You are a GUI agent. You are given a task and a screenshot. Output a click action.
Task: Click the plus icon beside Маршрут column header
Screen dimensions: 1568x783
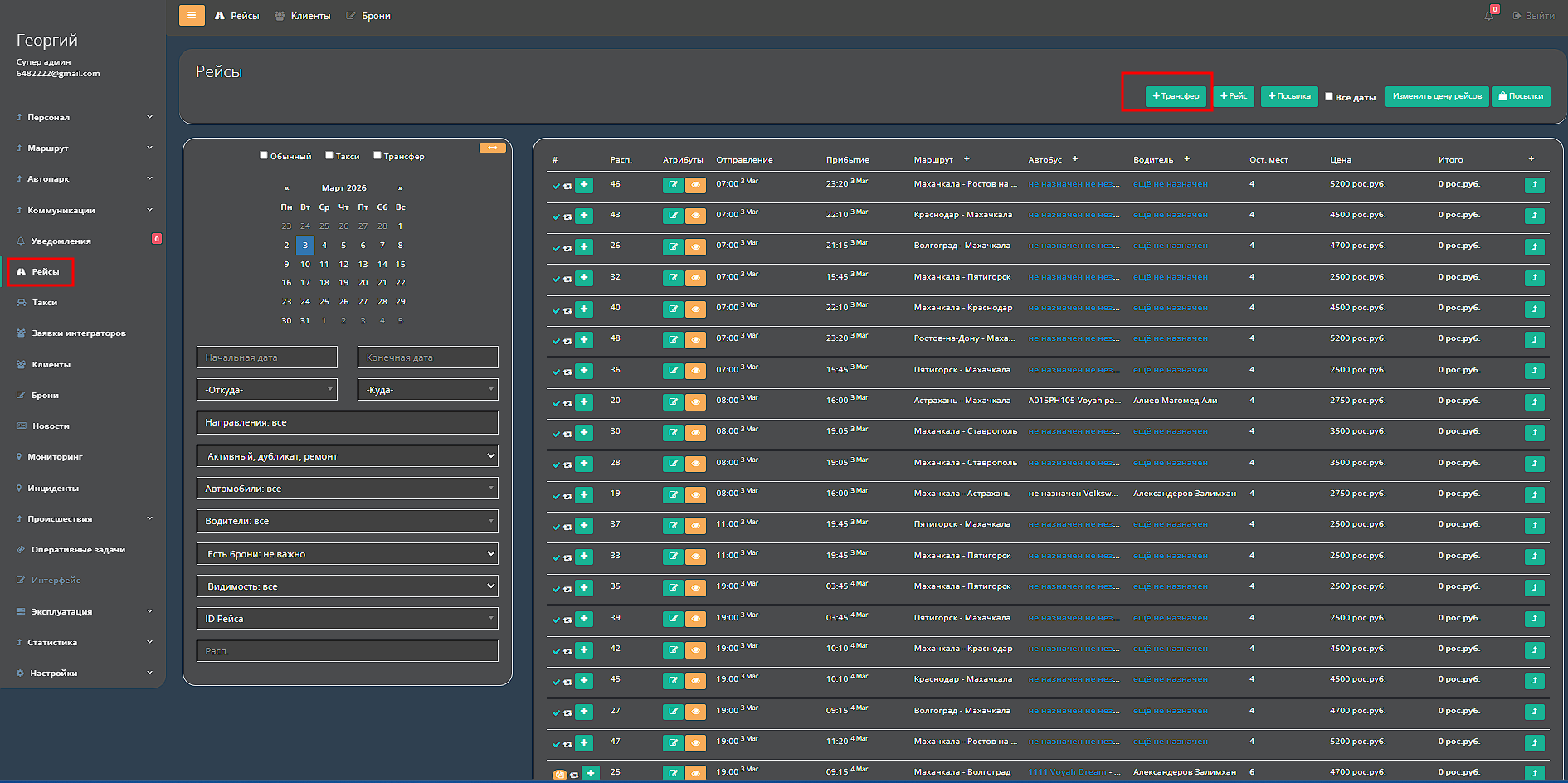click(x=967, y=159)
